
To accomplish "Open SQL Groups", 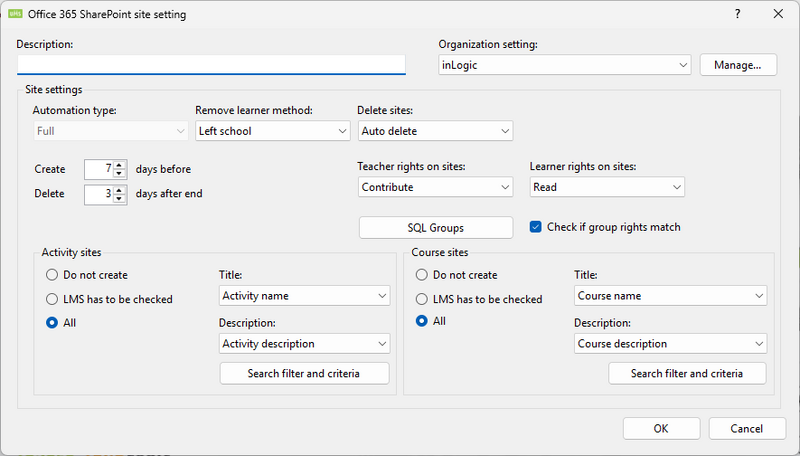I will tap(435, 228).
